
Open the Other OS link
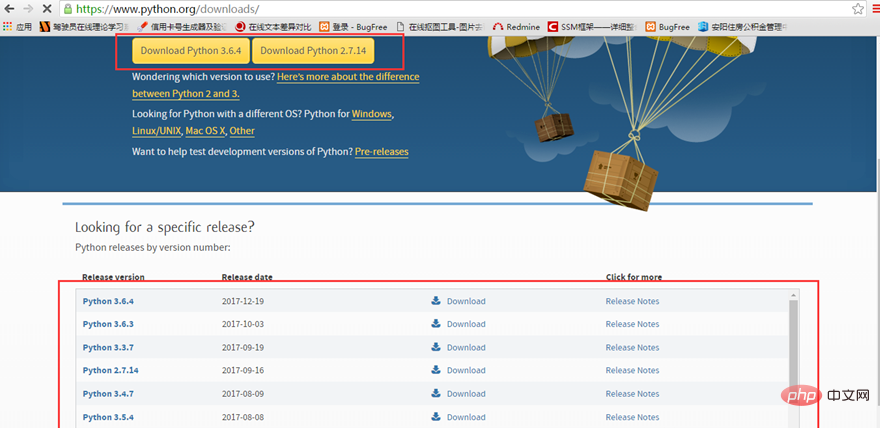point(242,131)
